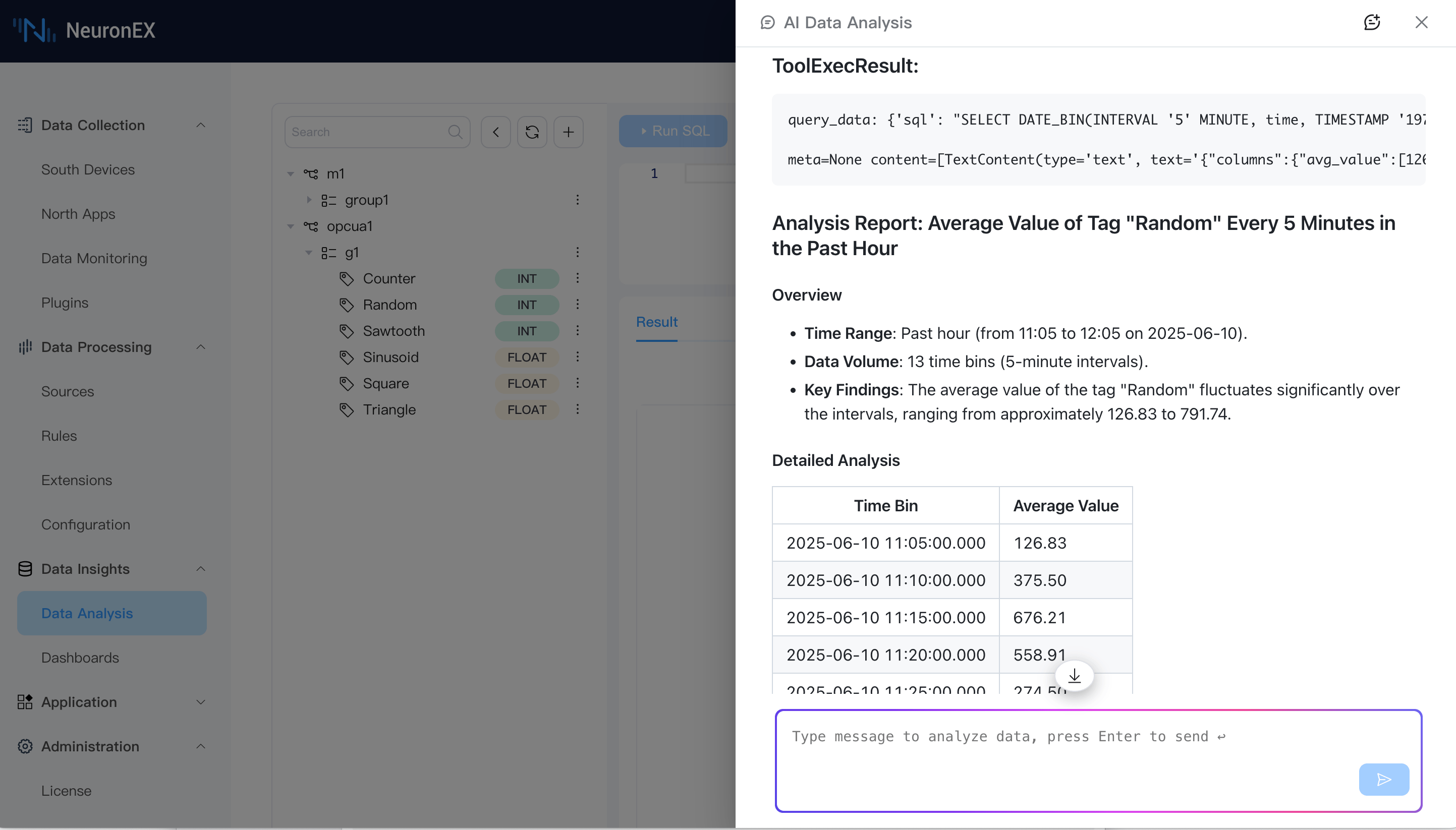Click the Run SQL button
Image resolution: width=1456 pixels, height=830 pixels.
(x=673, y=131)
